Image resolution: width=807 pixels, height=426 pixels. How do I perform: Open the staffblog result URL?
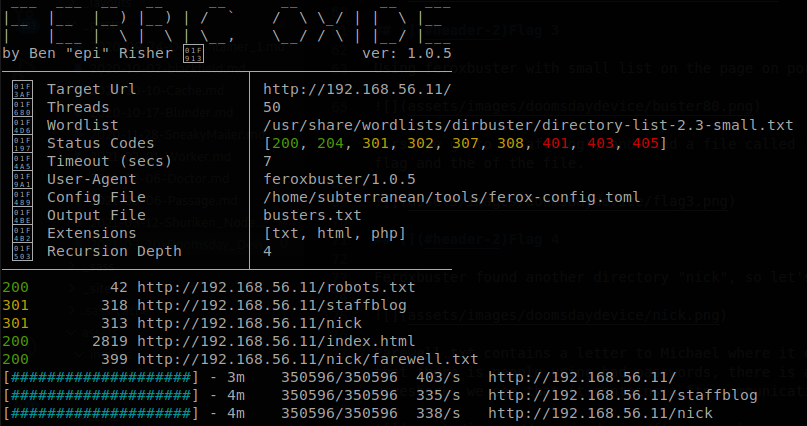pyautogui.click(x=272, y=306)
